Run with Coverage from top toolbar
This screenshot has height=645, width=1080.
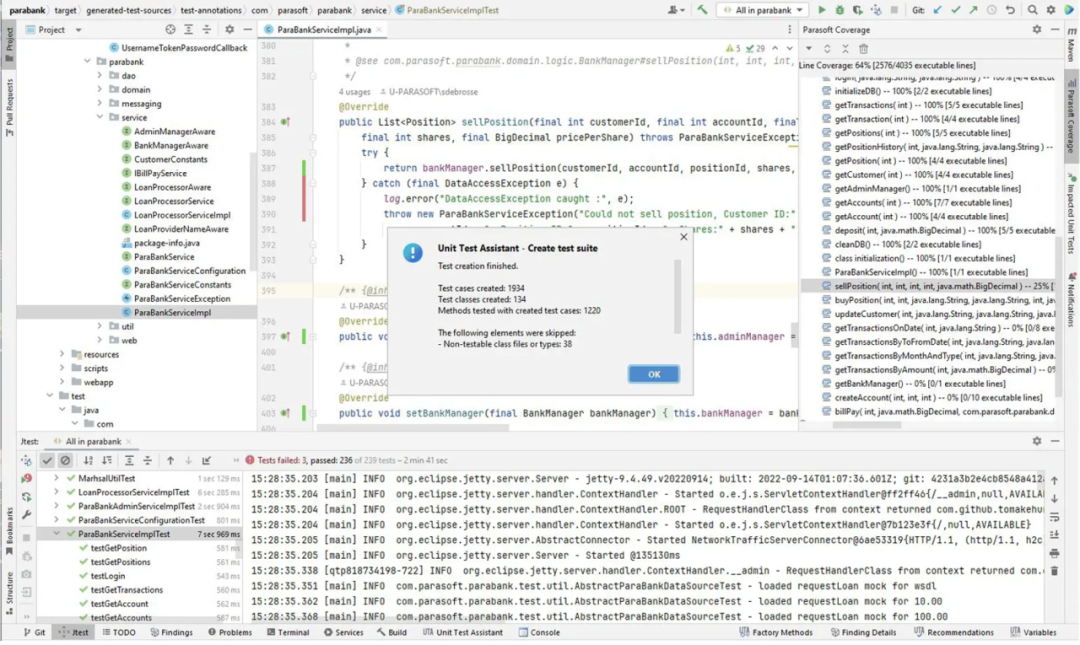tap(858, 10)
